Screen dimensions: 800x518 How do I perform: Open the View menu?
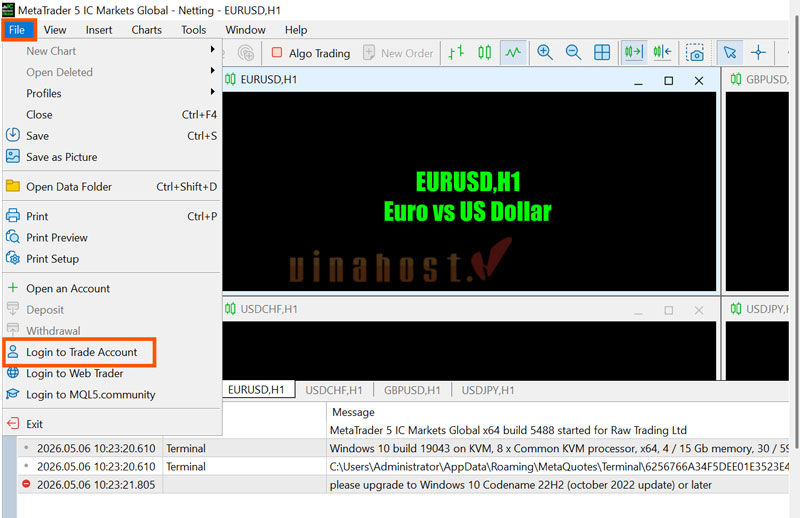pyautogui.click(x=55, y=30)
